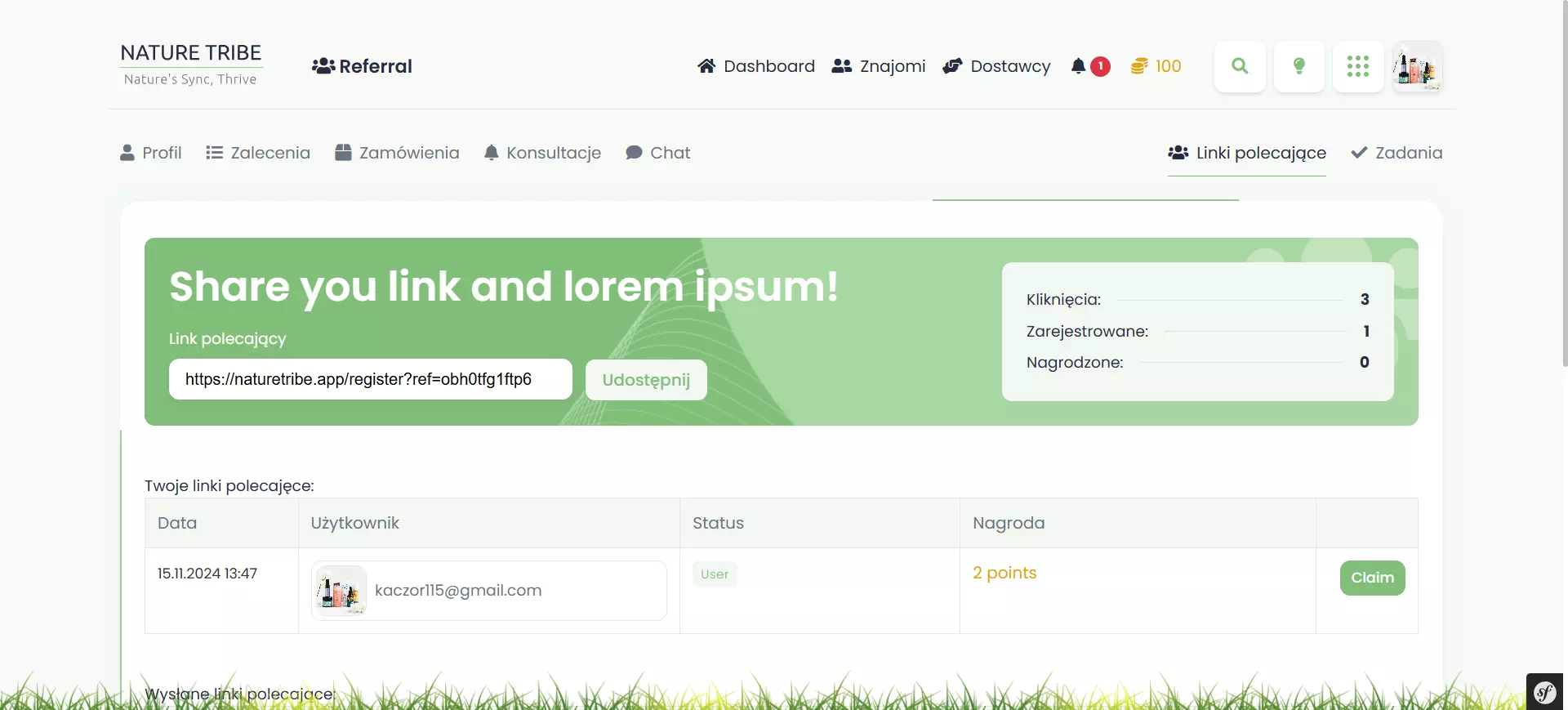Click the 2 points reward text
This screenshot has height=710, width=1568.
click(x=1004, y=573)
